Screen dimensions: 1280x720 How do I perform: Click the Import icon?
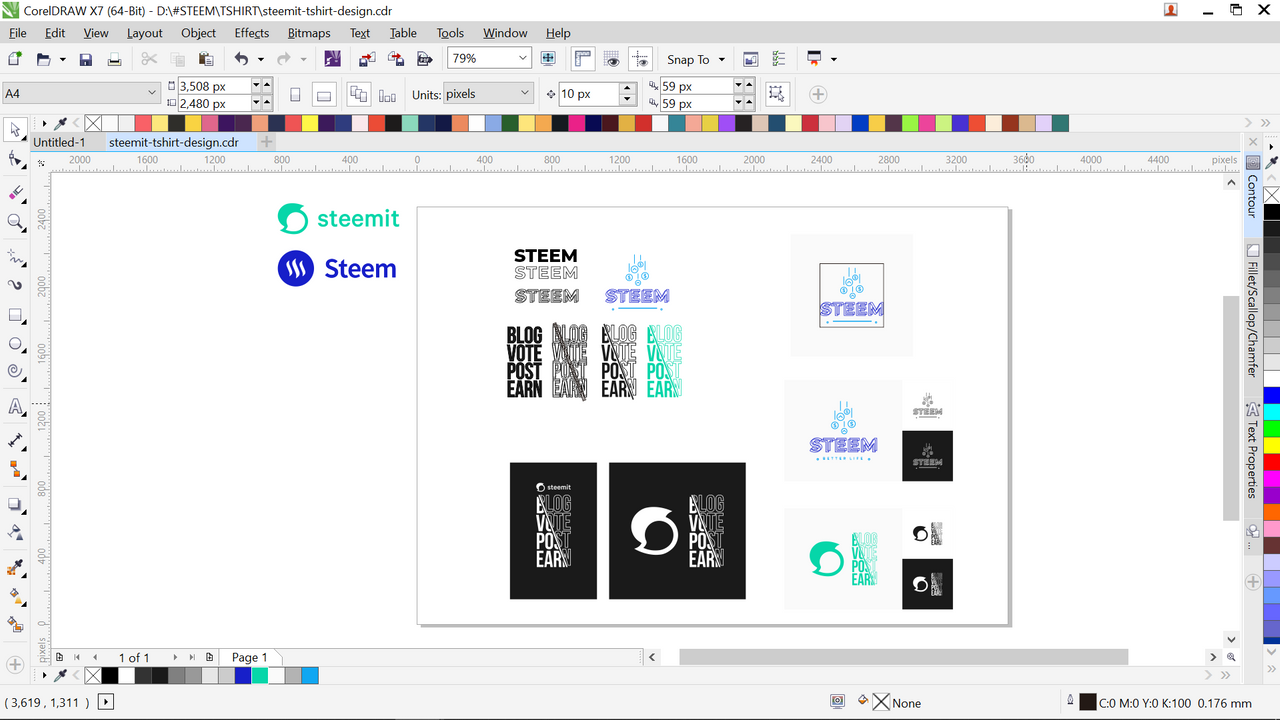pyautogui.click(x=365, y=59)
